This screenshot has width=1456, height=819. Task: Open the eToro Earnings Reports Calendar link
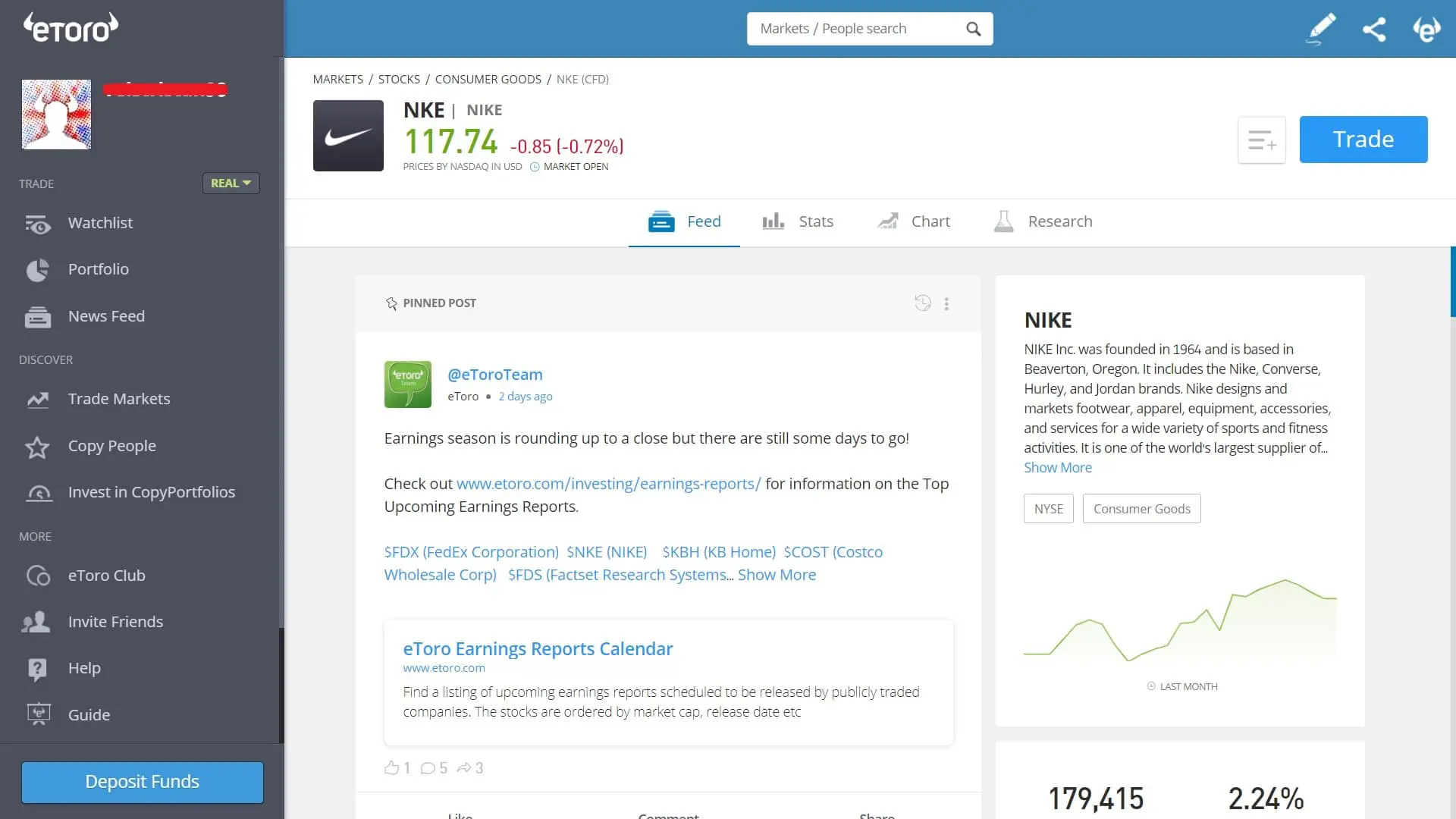click(538, 648)
